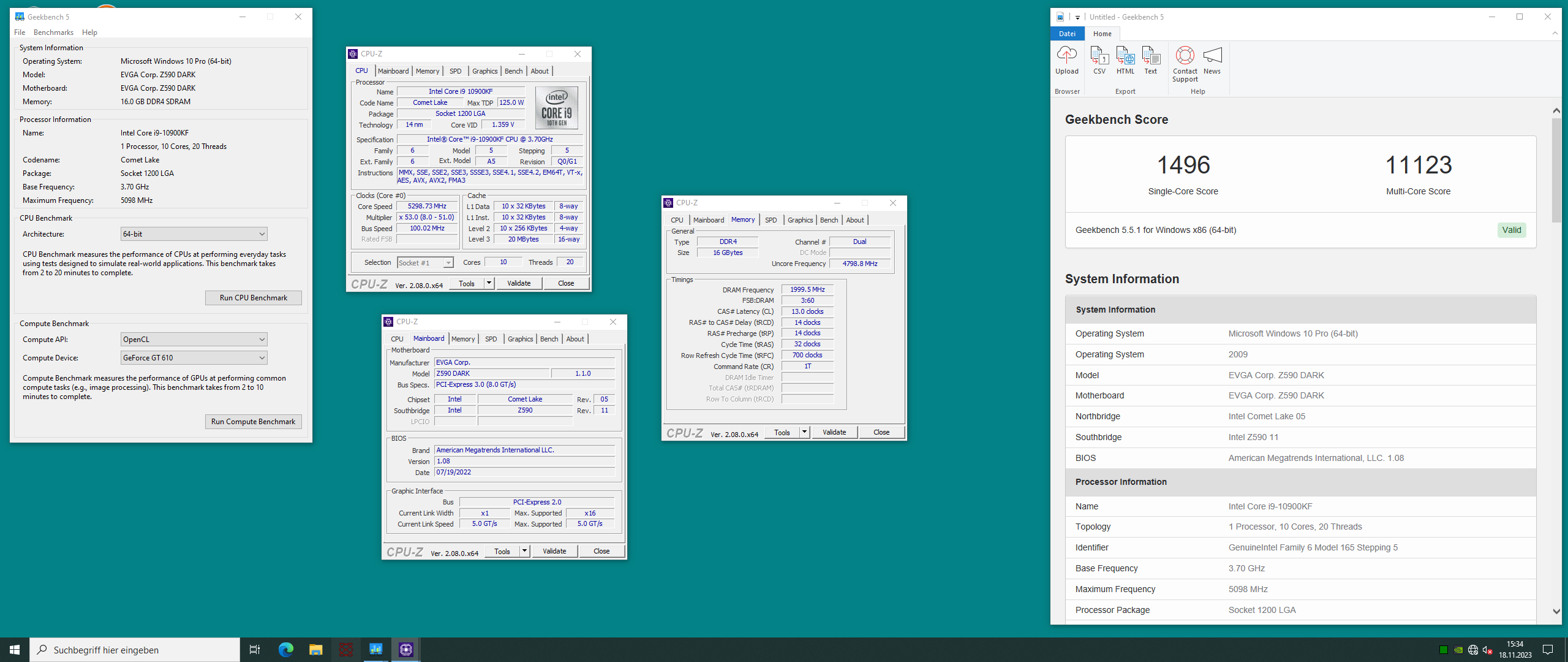Open Contact Support in ribbon

pos(1185,64)
